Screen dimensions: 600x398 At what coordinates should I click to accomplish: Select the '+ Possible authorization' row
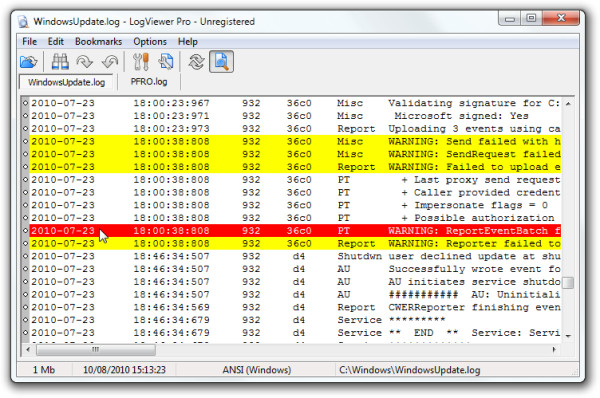(x=295, y=218)
